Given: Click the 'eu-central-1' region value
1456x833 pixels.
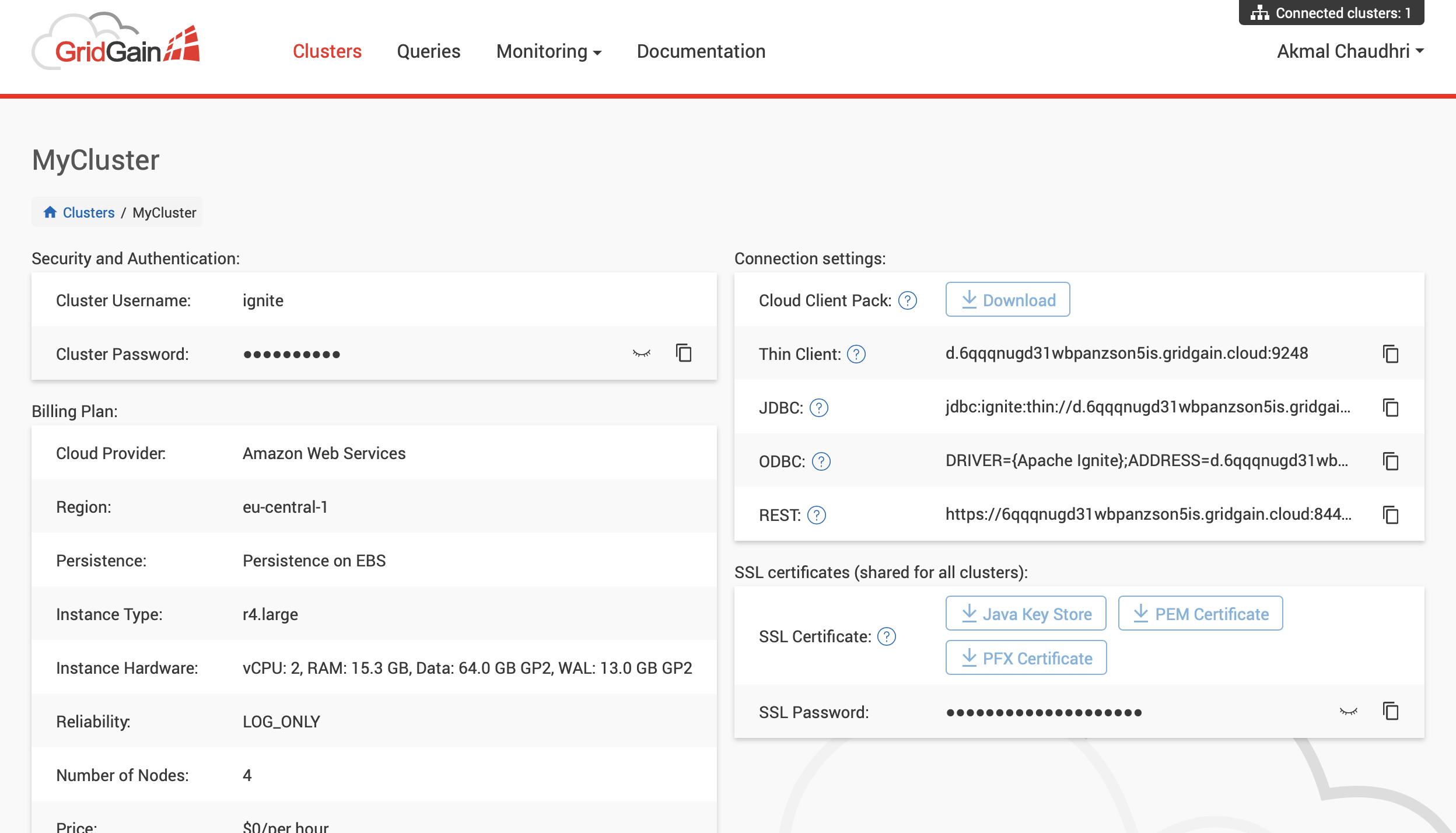Looking at the screenshot, I should [285, 508].
